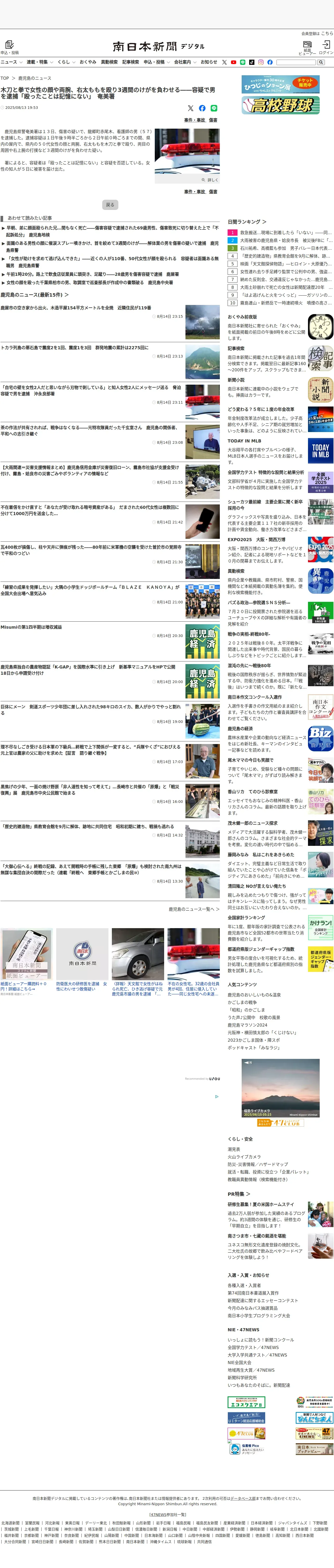Open Instagram icon in navigation bar
Viewport: 334px width, 1568px height.
[x=261, y=62]
